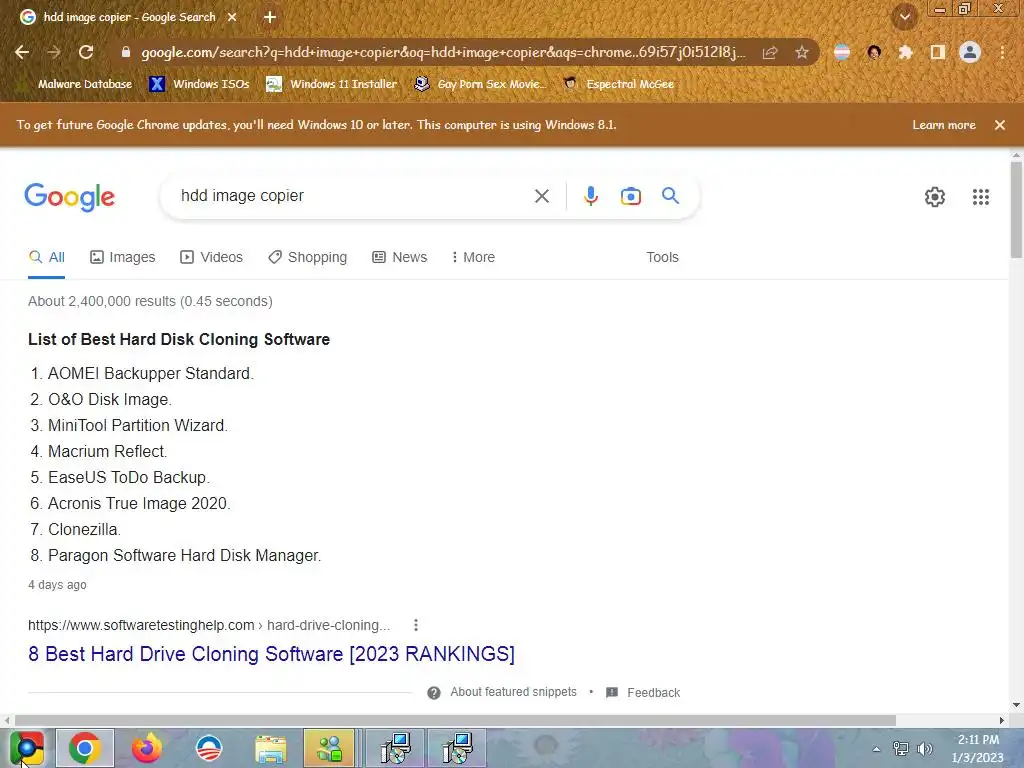Image resolution: width=1024 pixels, height=768 pixels.
Task: Search by image with the camera icon
Action: click(x=630, y=196)
